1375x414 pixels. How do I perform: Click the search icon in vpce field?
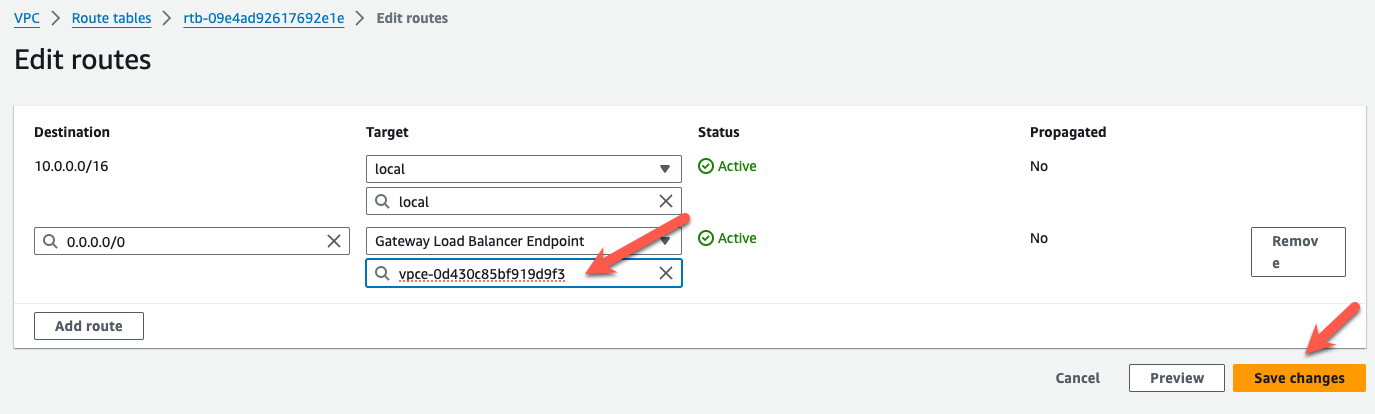pos(382,273)
